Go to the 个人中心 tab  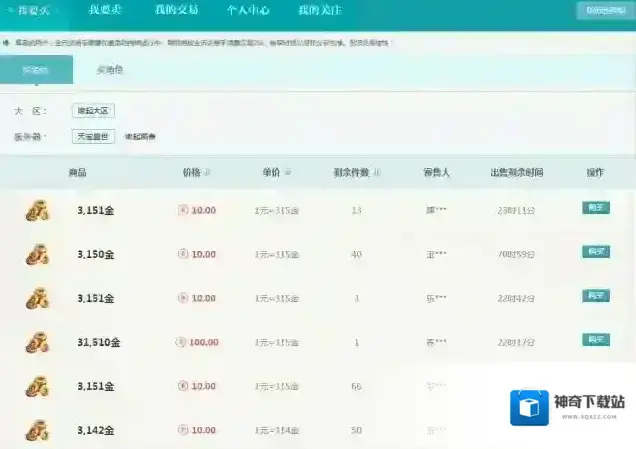tap(248, 10)
